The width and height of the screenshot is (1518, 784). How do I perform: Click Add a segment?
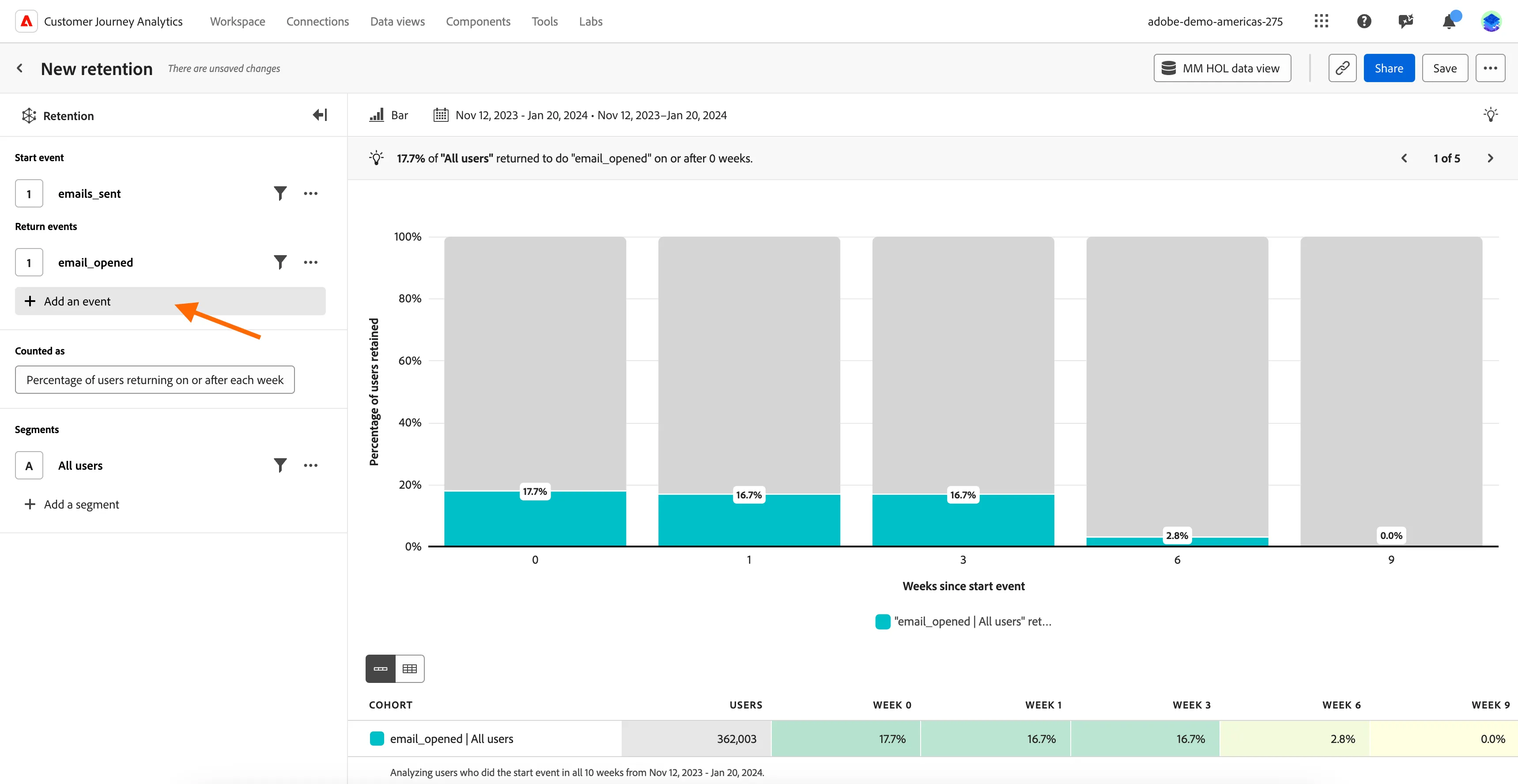[71, 504]
